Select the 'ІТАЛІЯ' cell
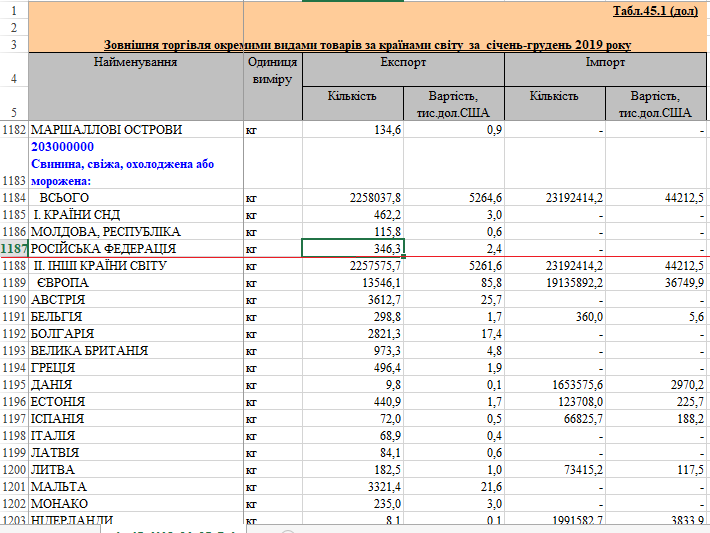Viewport: 710px width, 533px height. click(136, 436)
